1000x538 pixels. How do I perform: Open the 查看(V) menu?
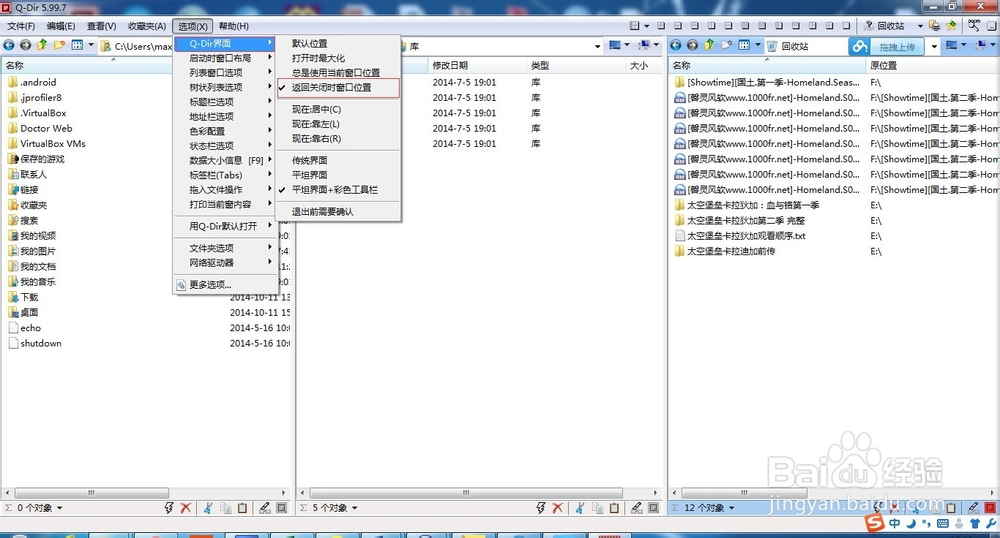pos(101,26)
